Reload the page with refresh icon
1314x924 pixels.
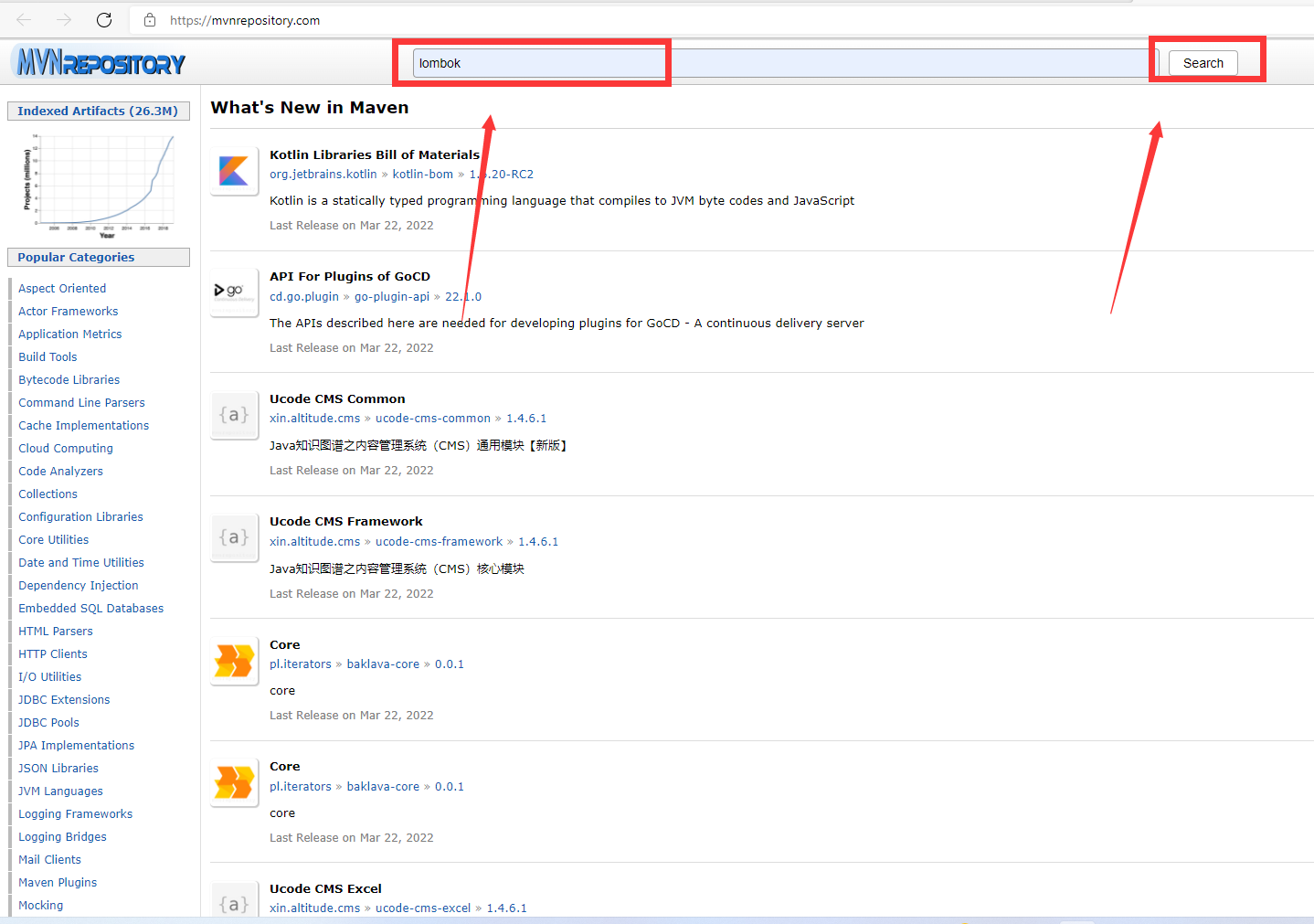click(x=104, y=20)
